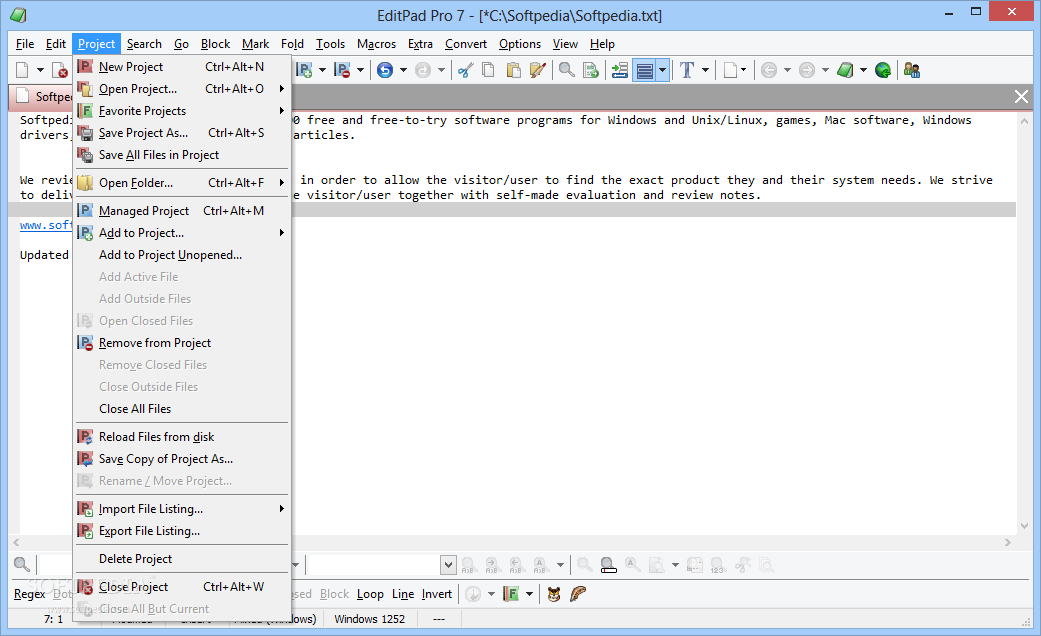The image size is (1041, 636).
Task: Select Save All Files in Project
Action: coord(181,155)
